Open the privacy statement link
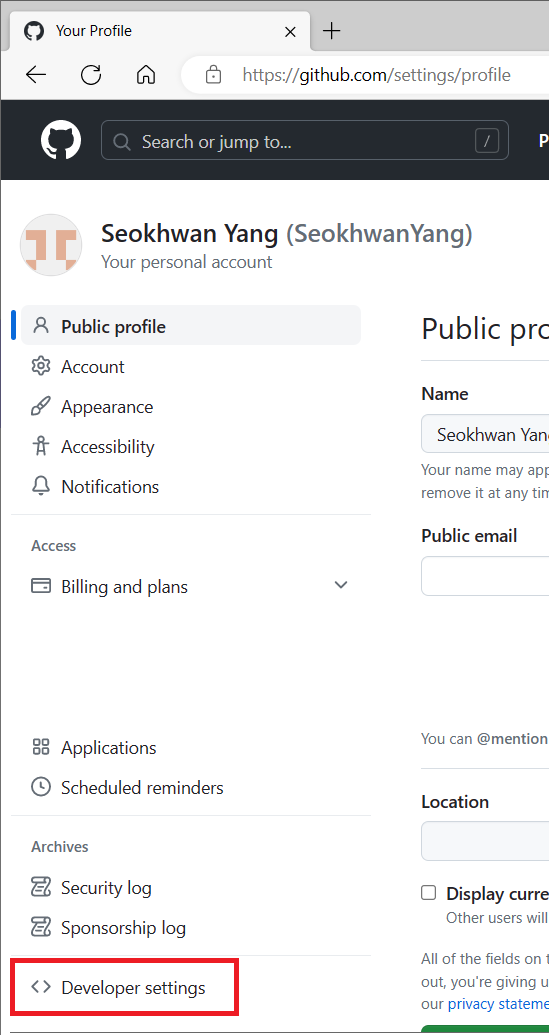549x1035 pixels. click(498, 1004)
